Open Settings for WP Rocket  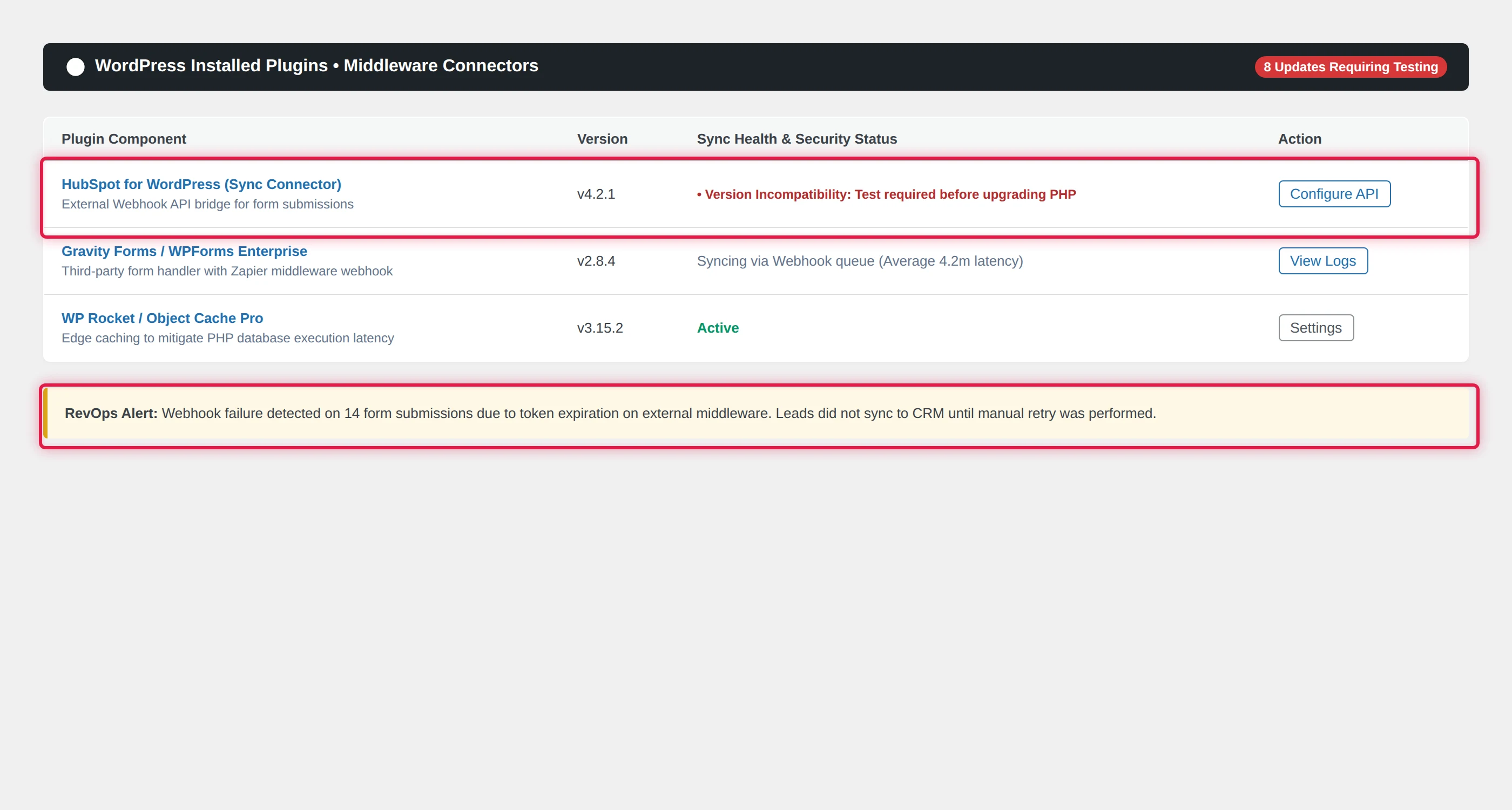tap(1316, 328)
